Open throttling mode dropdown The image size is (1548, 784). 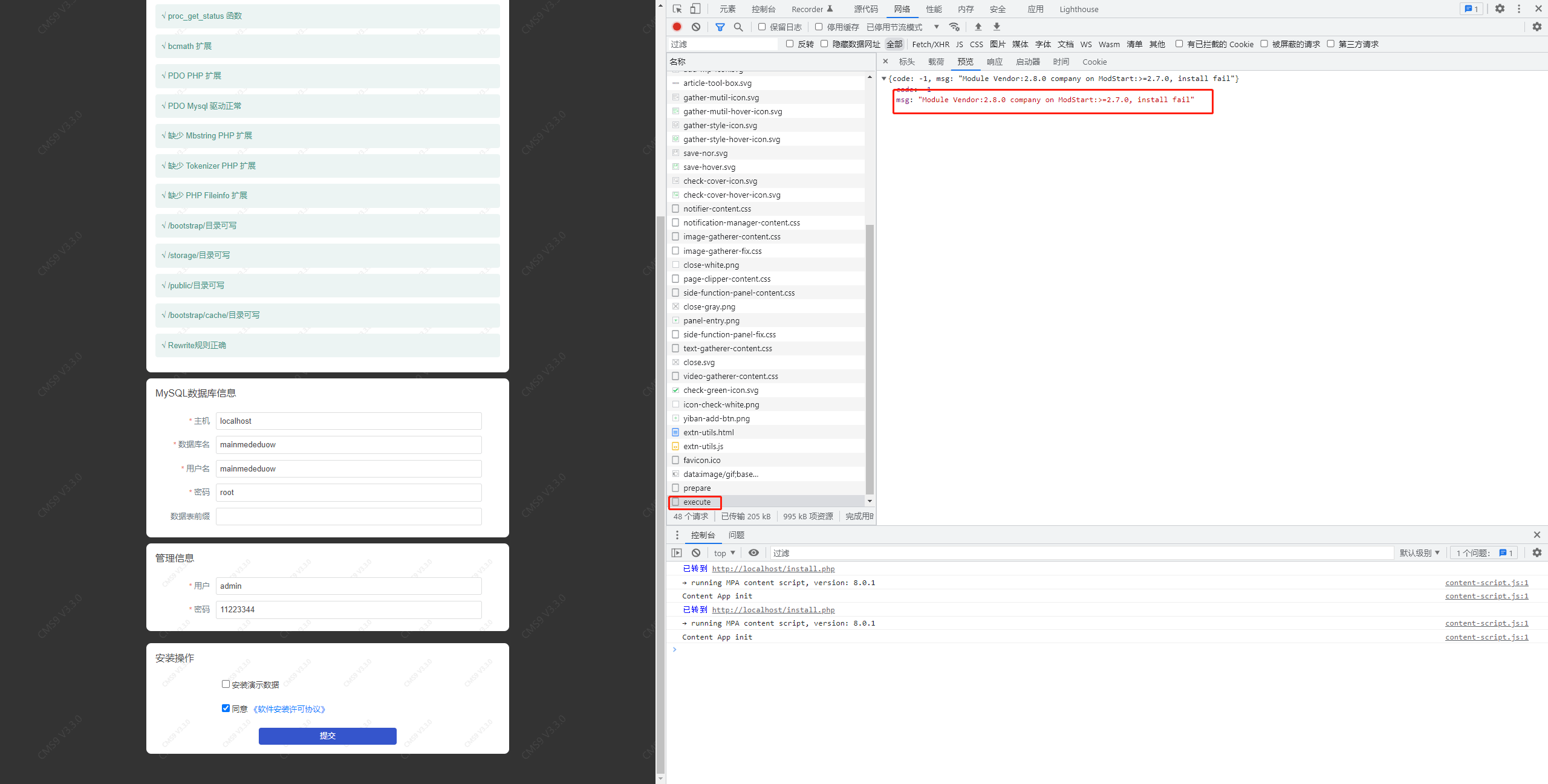903,27
